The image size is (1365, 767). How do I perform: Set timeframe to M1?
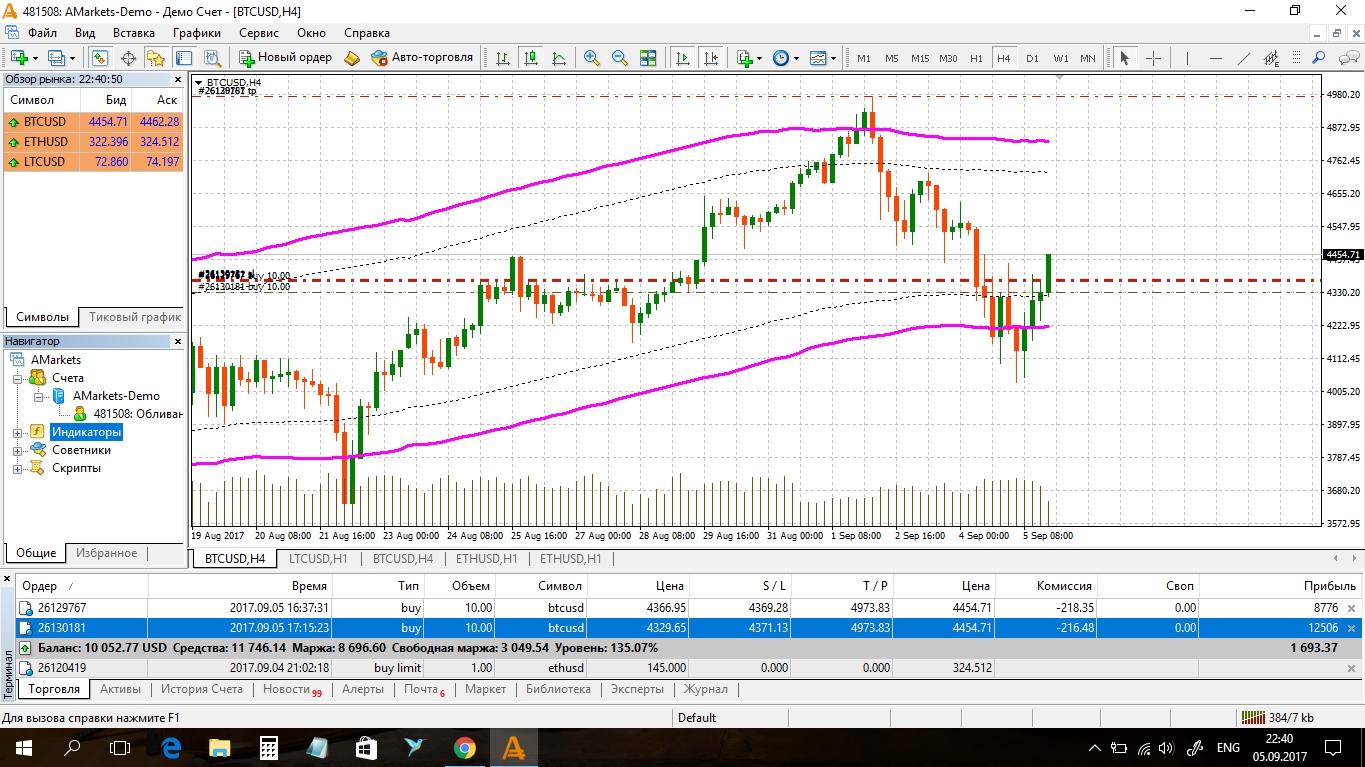tap(864, 58)
